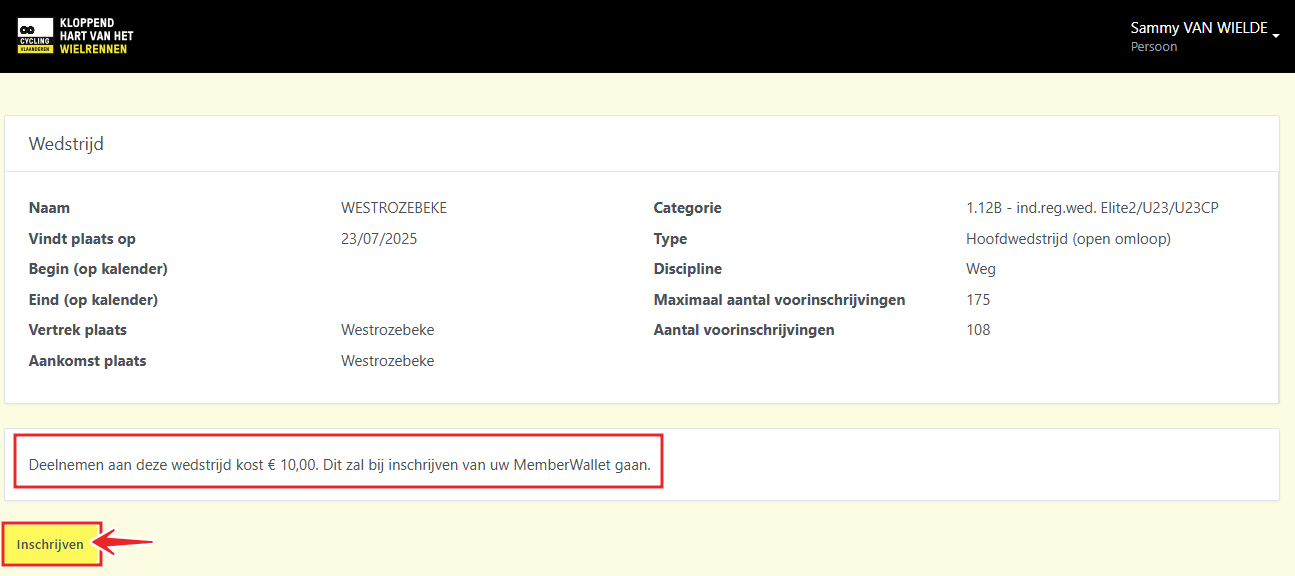
Task: Click the Persoon role text under username
Action: pyautogui.click(x=1154, y=47)
